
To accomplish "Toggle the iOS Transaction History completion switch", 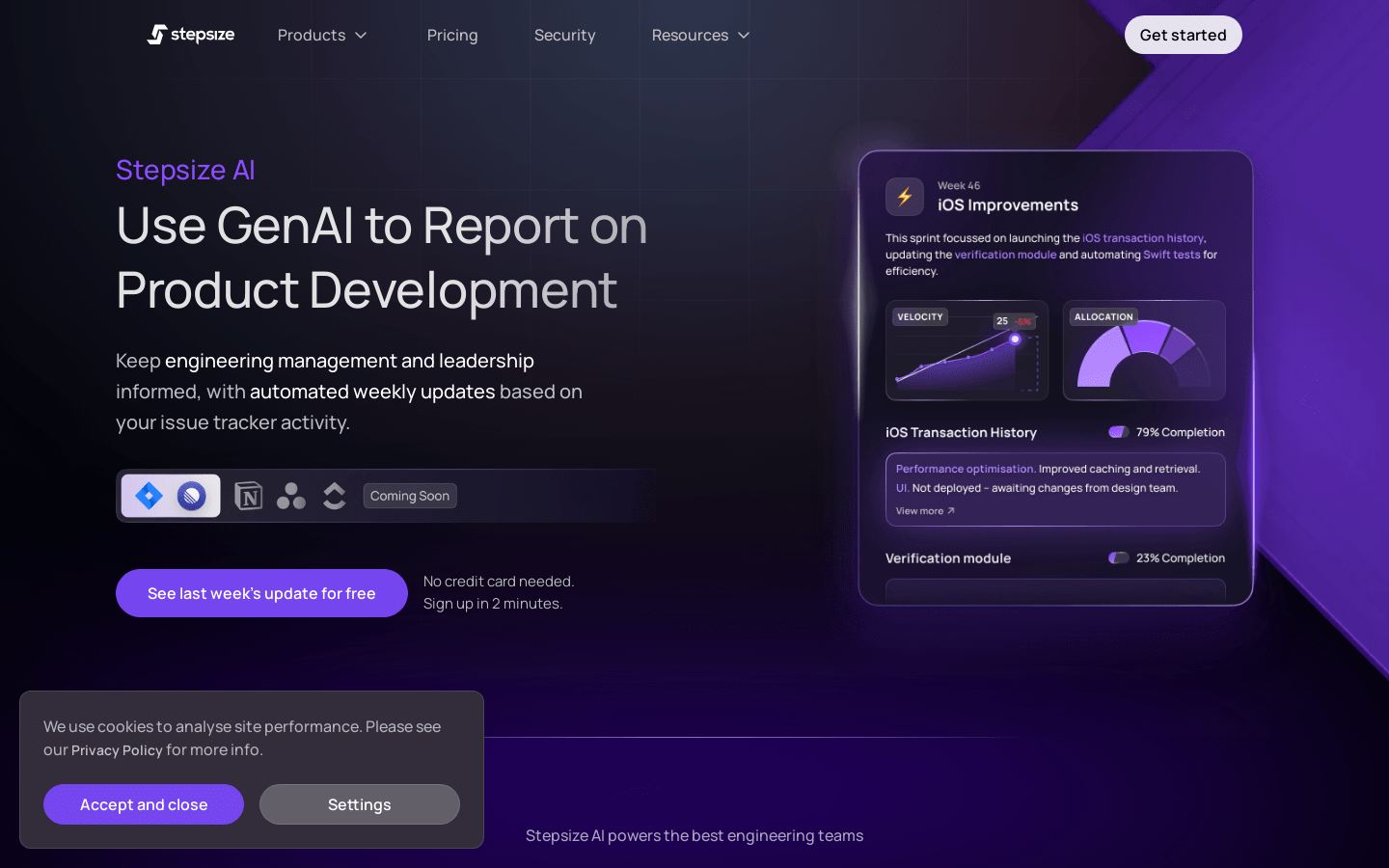I will click(1119, 432).
